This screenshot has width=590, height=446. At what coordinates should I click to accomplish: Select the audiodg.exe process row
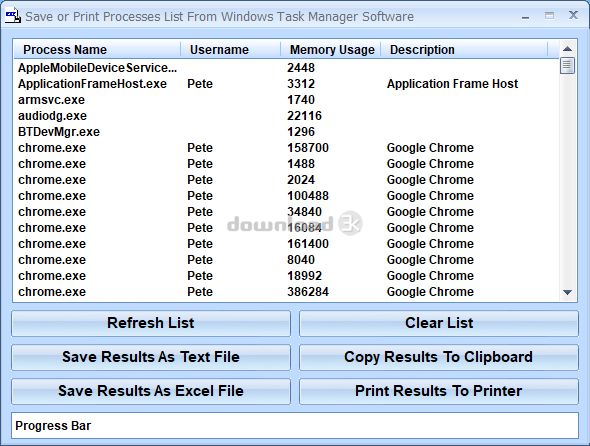point(287,116)
